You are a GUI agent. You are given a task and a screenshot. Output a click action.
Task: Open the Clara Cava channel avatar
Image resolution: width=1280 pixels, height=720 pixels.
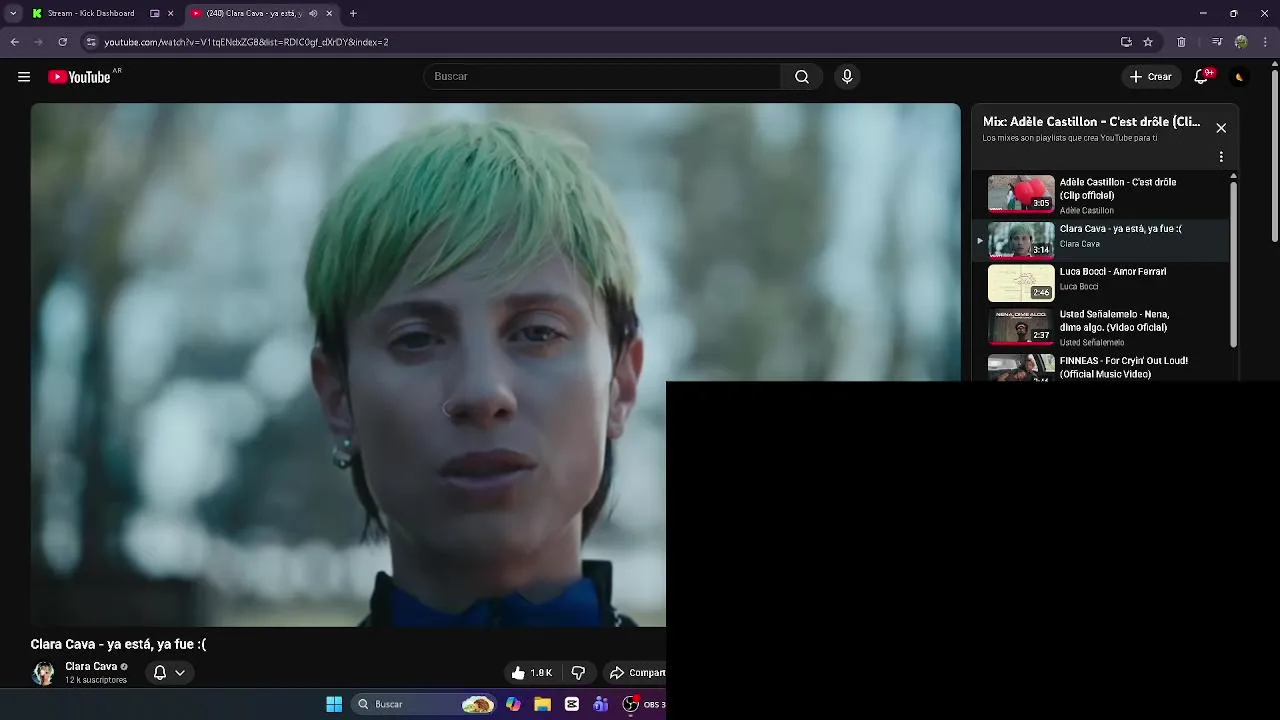point(43,673)
